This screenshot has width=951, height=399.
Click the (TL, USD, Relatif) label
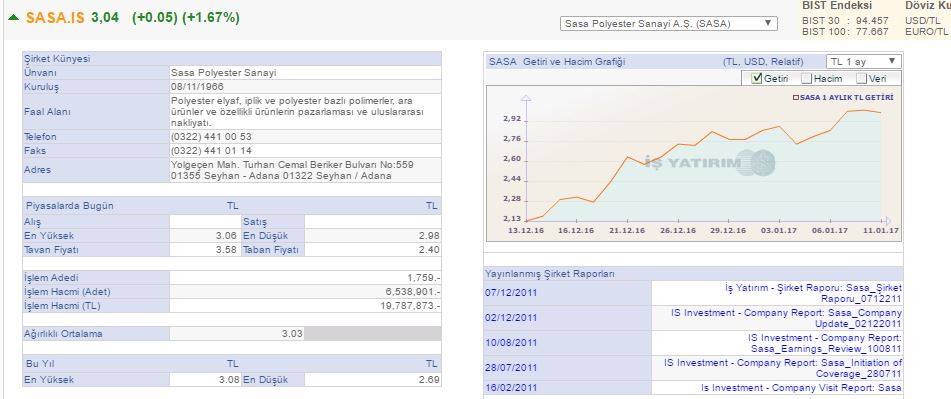click(x=763, y=62)
